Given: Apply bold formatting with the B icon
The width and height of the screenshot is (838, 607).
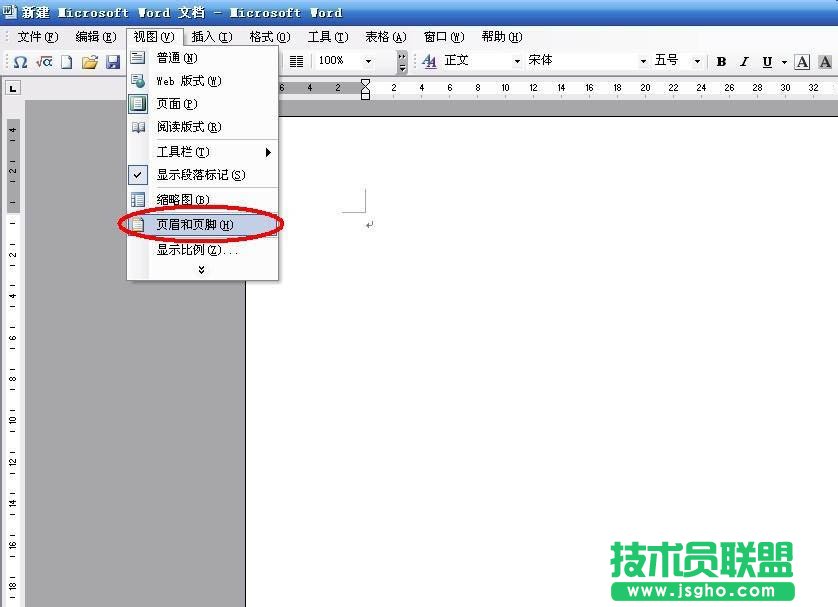Looking at the screenshot, I should coord(721,61).
